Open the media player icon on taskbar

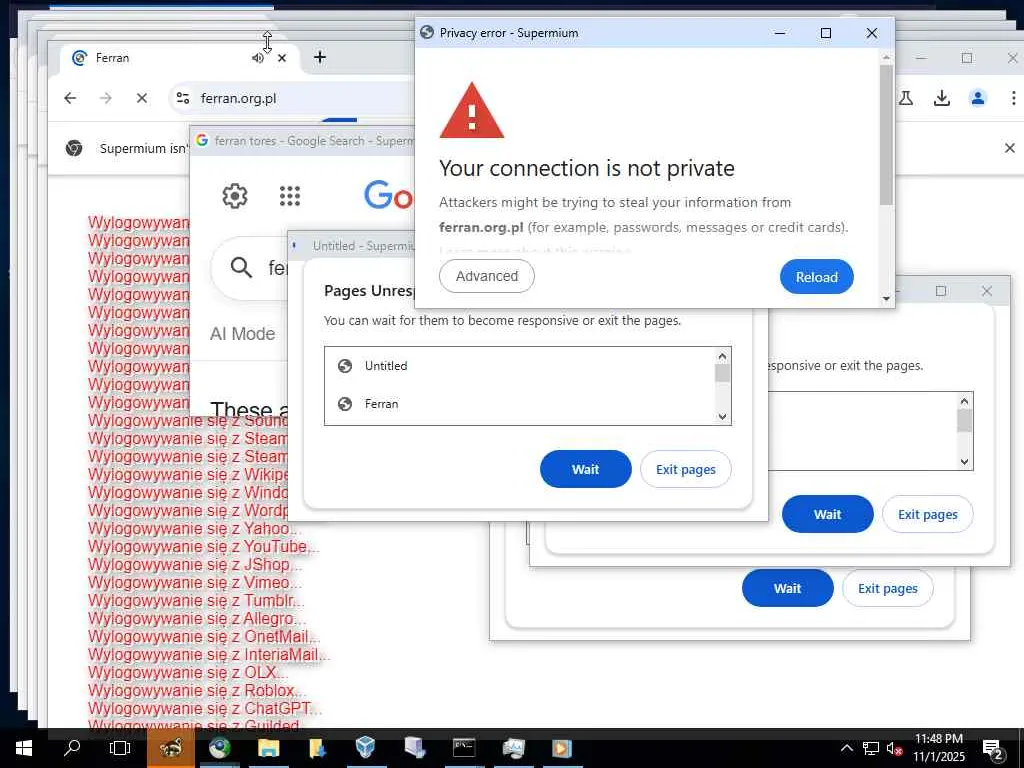point(562,748)
